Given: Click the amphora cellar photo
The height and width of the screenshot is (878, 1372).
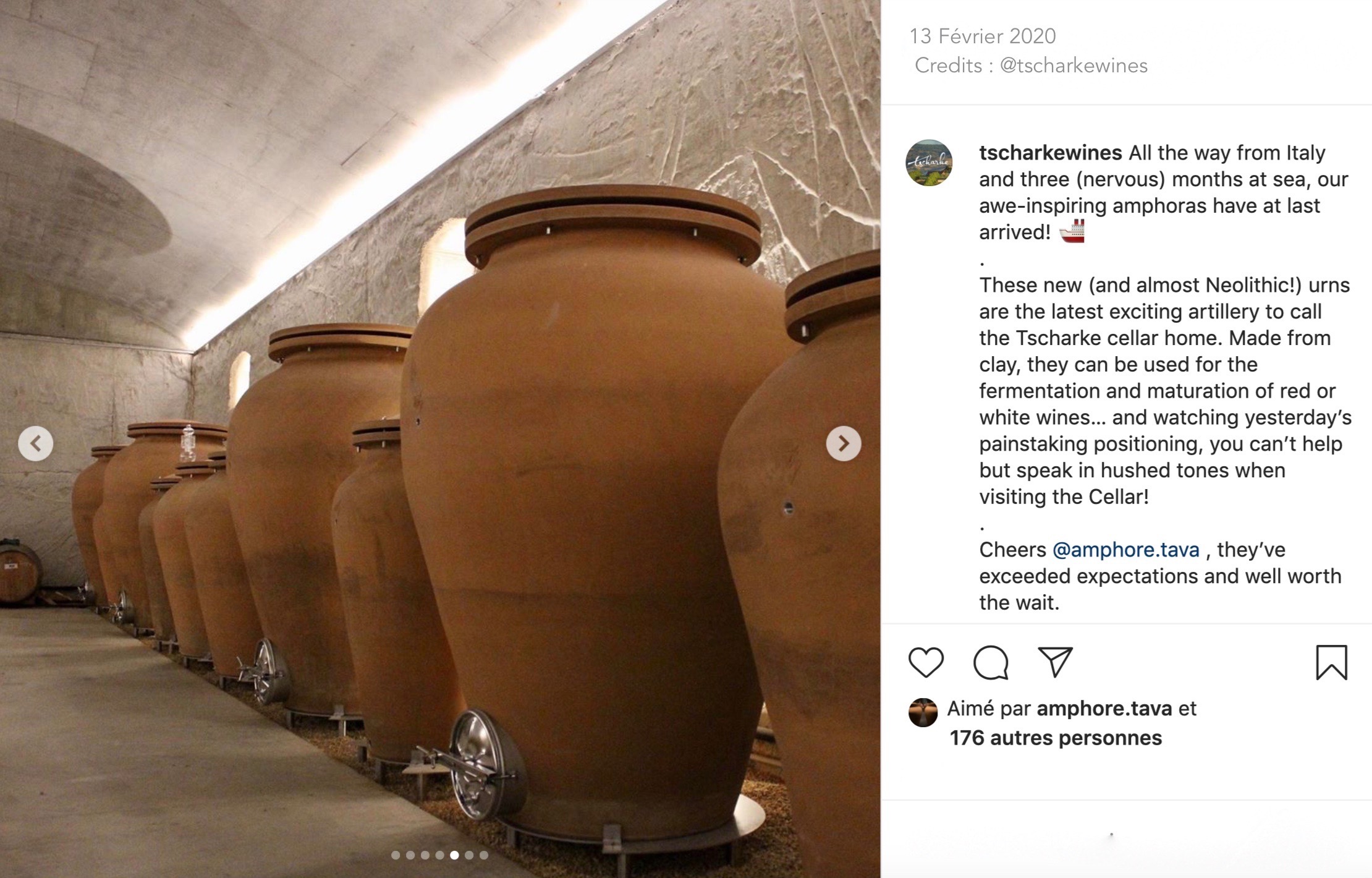Looking at the screenshot, I should (440, 439).
